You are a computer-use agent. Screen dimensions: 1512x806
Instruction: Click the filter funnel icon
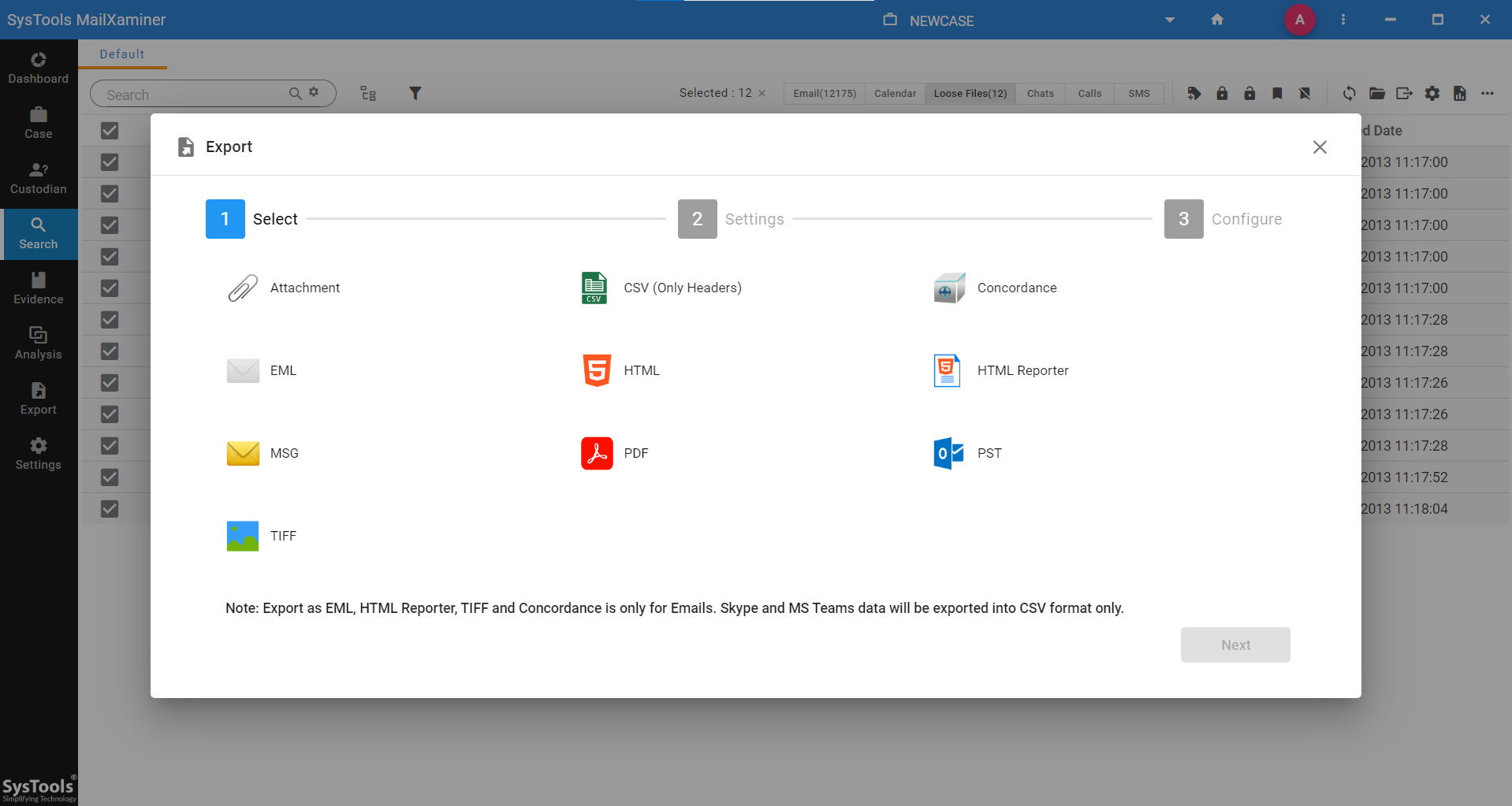[415, 94]
